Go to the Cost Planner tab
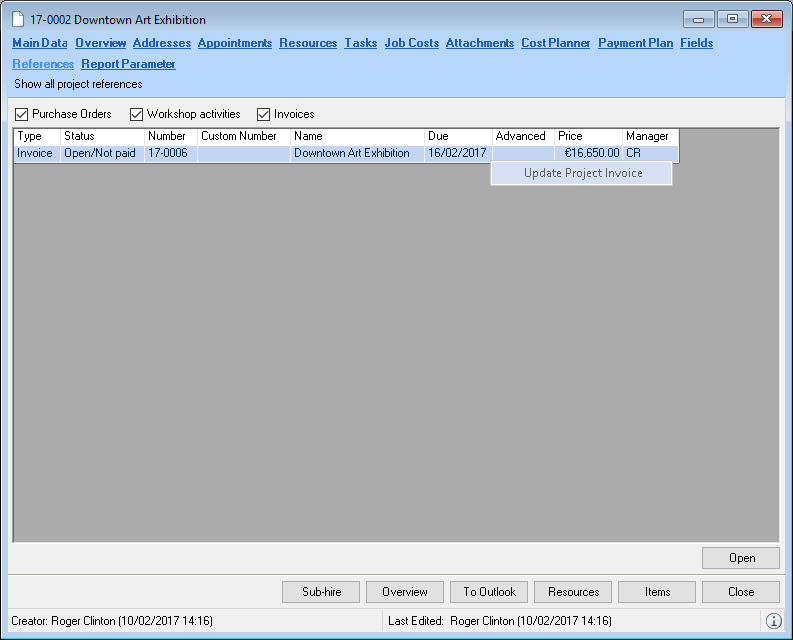The height and width of the screenshot is (640, 793). [555, 43]
